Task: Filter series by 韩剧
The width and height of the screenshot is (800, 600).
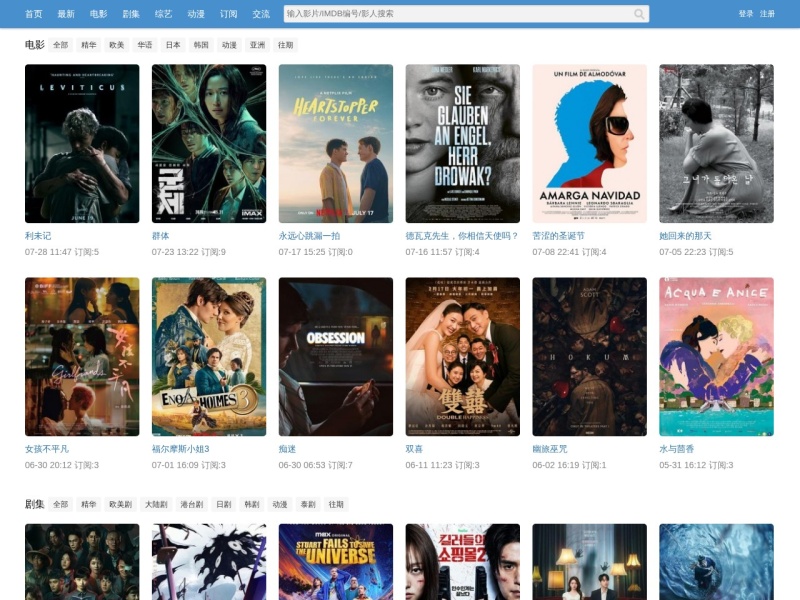Action: pos(252,504)
